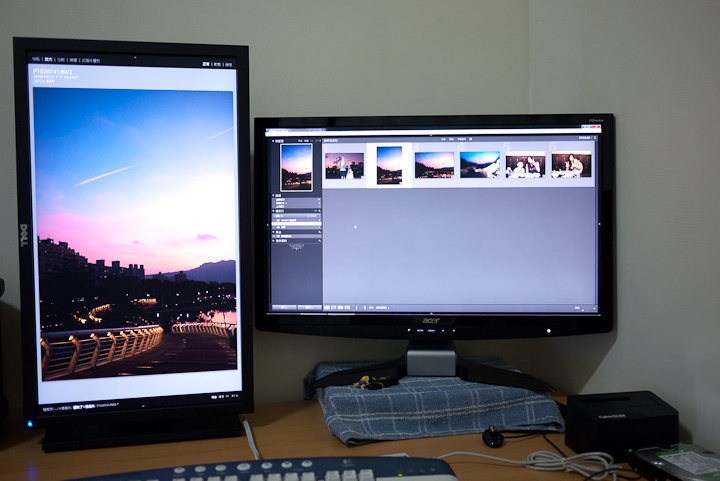Viewport: 720px width, 481px height.
Task: Set secondary loupe mode to Normal (正常)
Action: 206,64
